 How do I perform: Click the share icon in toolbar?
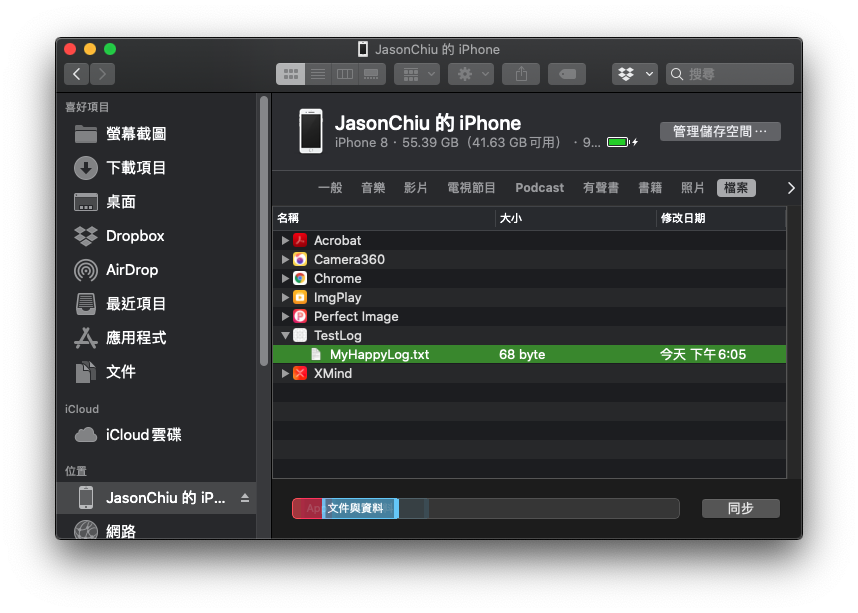click(521, 74)
